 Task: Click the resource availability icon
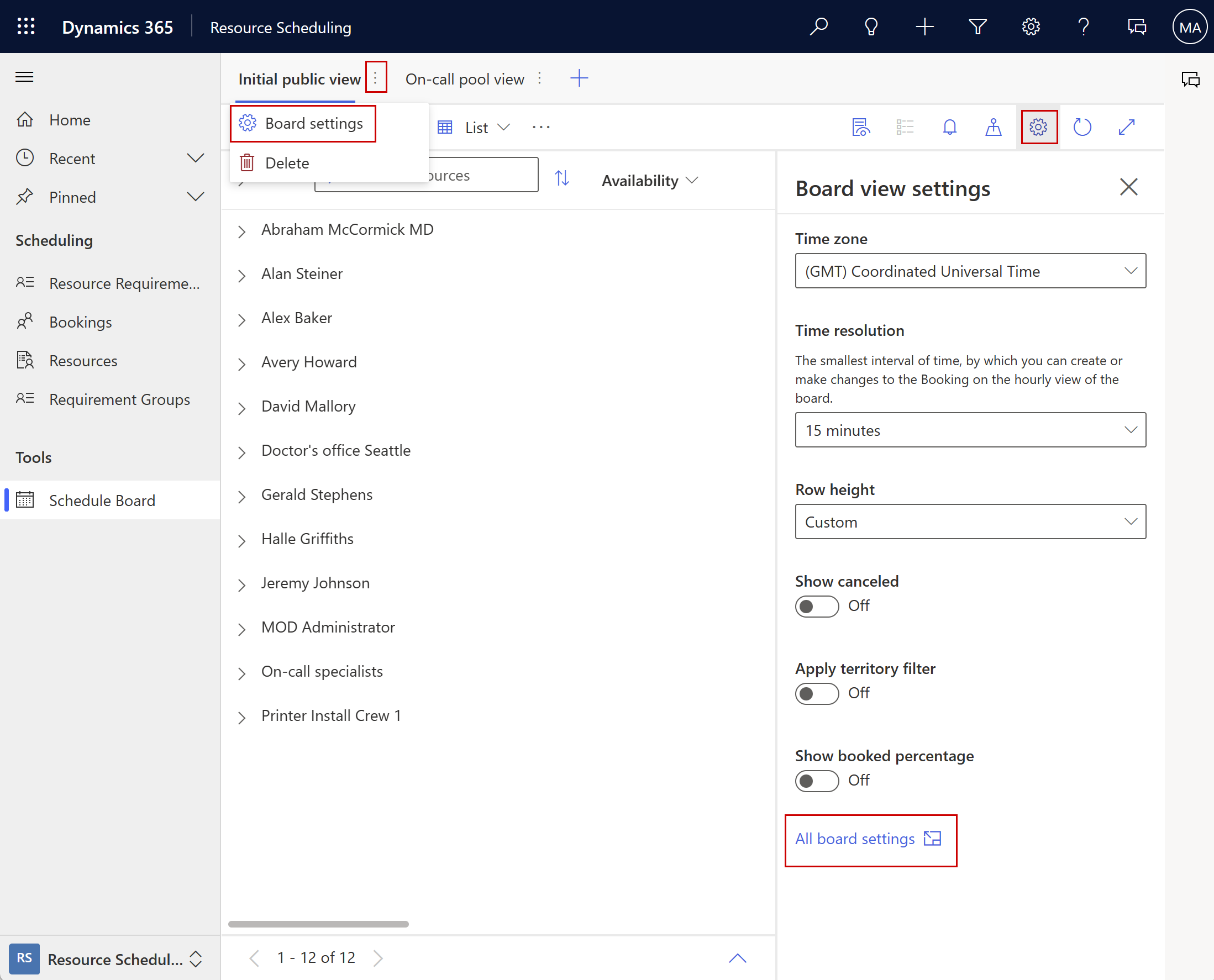click(x=992, y=126)
